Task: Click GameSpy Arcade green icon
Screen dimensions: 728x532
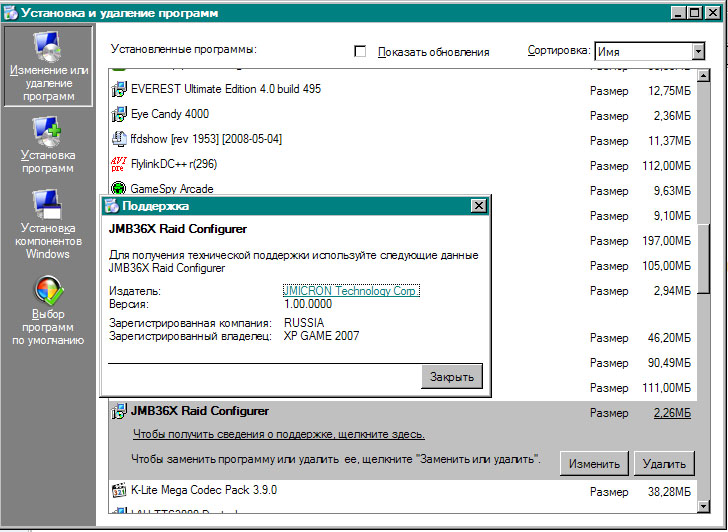Action: point(119,188)
